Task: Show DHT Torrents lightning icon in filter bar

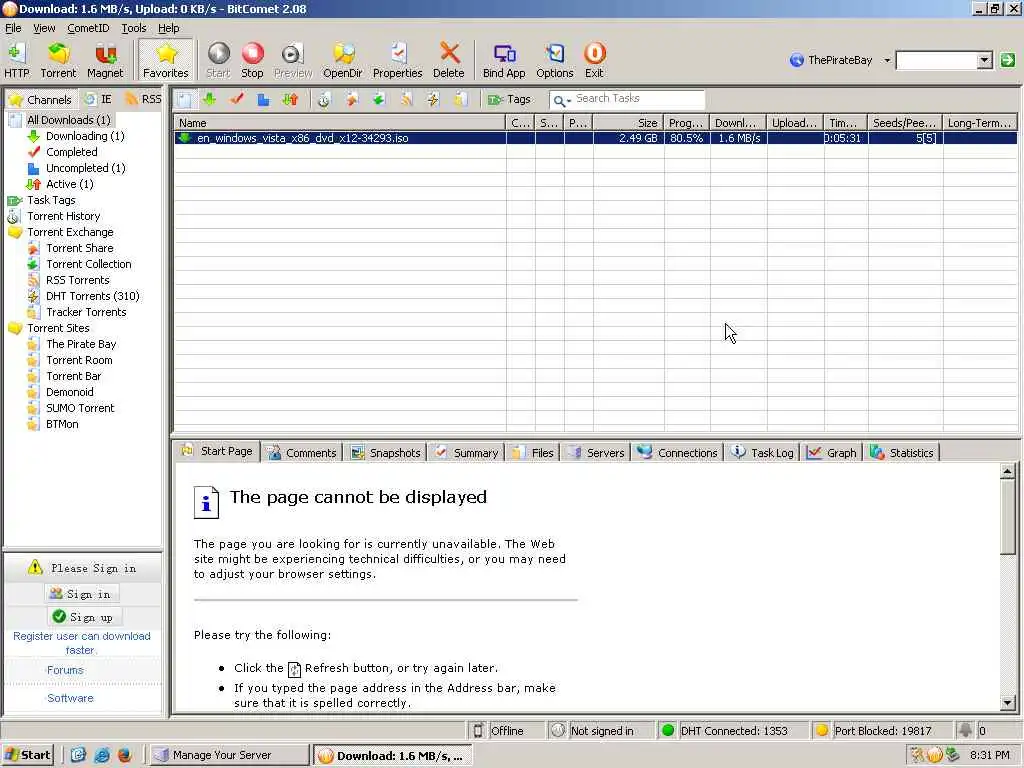Action: click(433, 99)
